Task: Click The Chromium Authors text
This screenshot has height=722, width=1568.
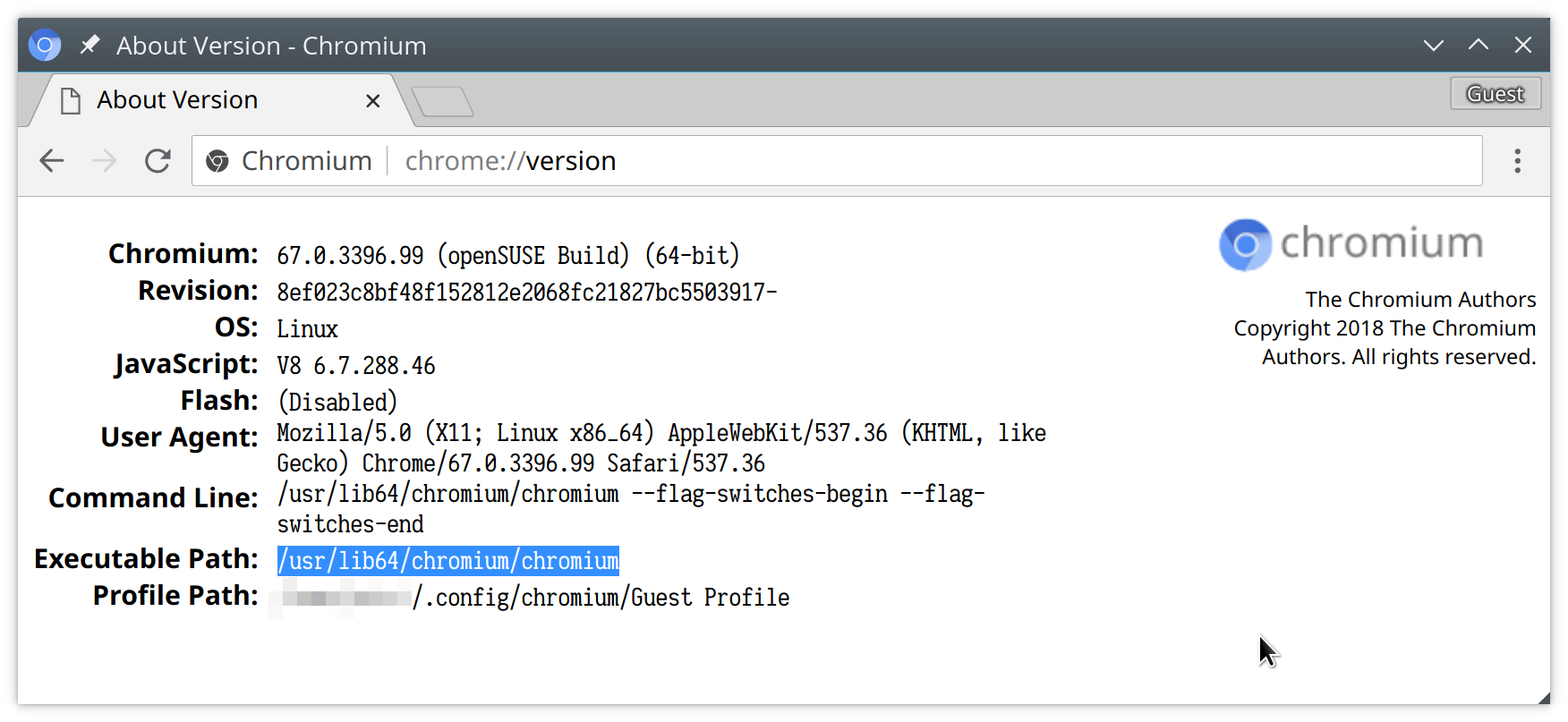Action: pos(1420,300)
